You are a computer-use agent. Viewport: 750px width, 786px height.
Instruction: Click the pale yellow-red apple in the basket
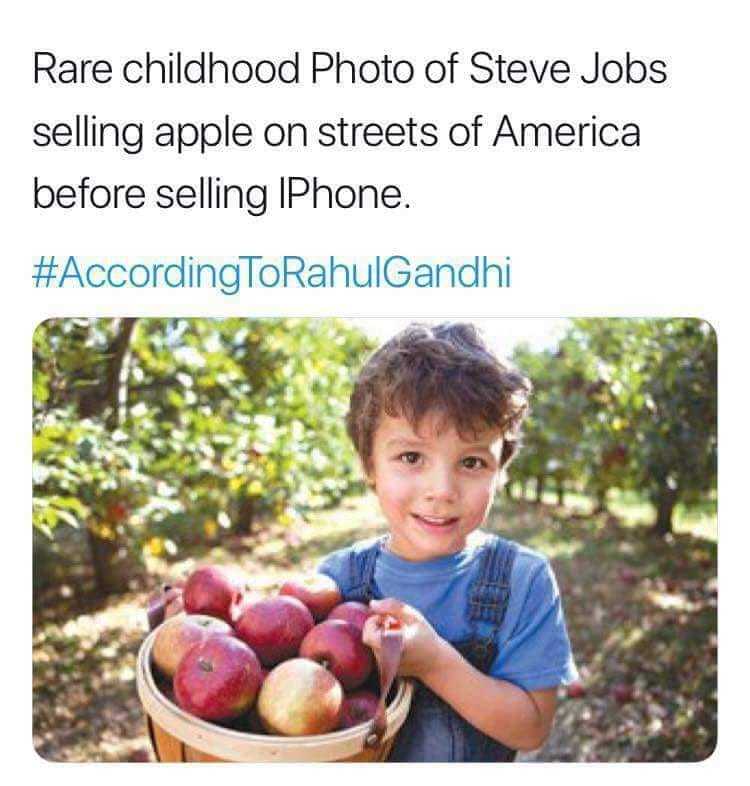(300, 697)
